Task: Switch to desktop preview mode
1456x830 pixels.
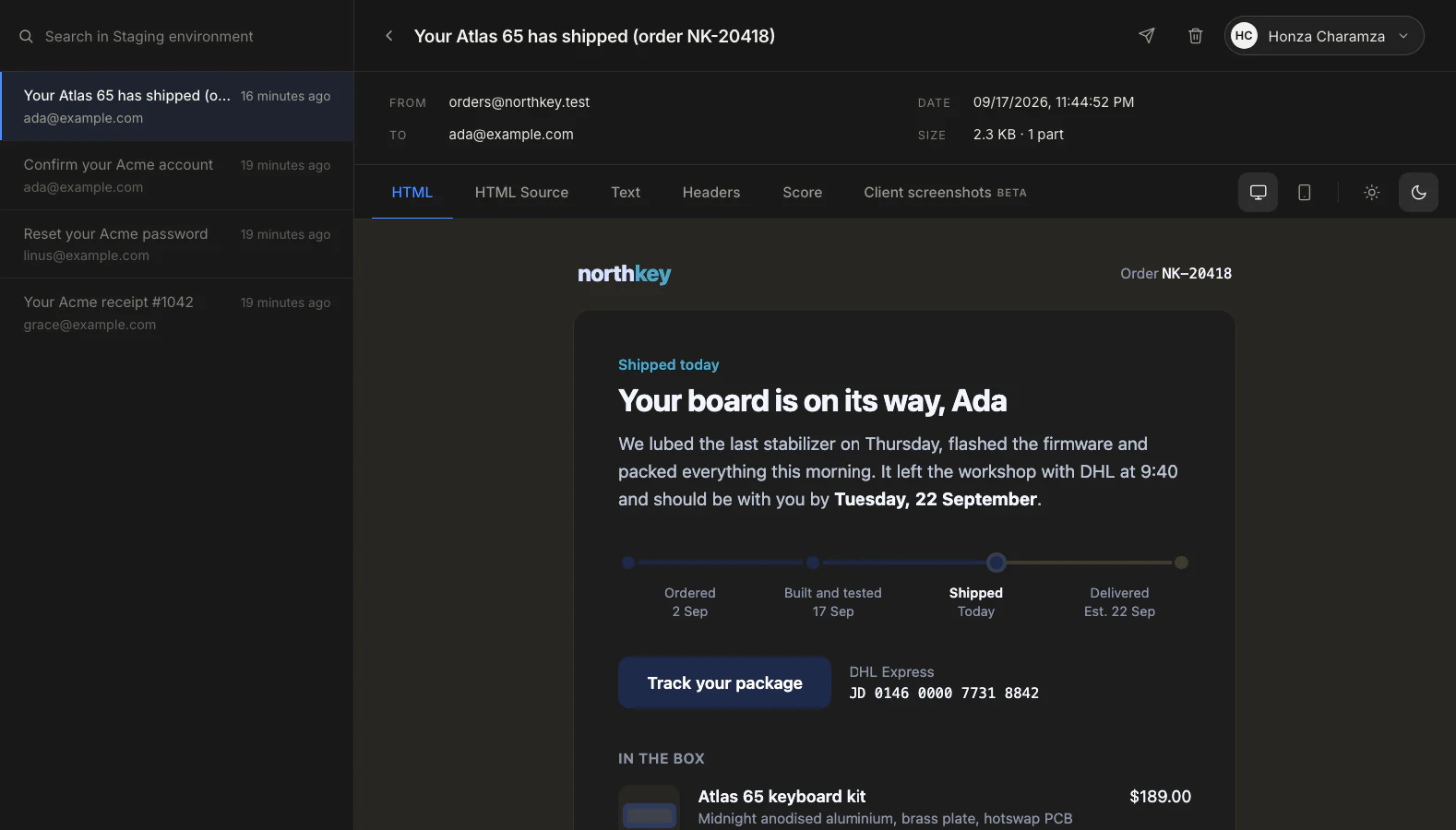Action: coord(1258,193)
